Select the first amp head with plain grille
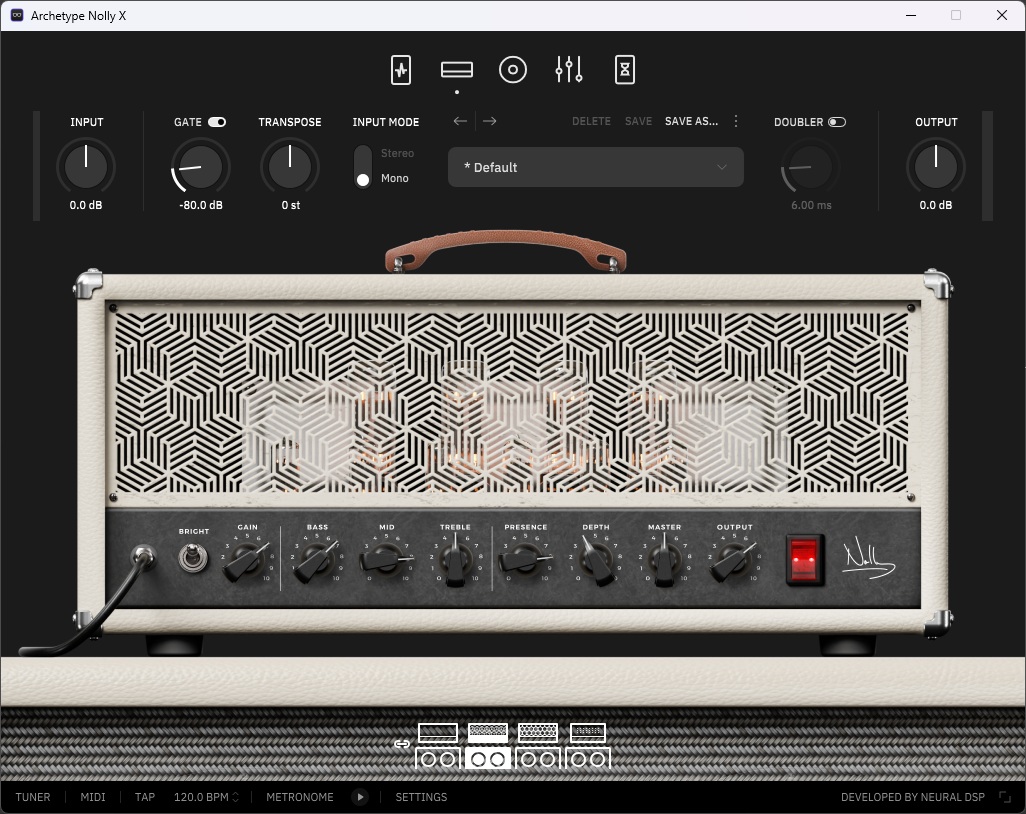 pos(438,732)
